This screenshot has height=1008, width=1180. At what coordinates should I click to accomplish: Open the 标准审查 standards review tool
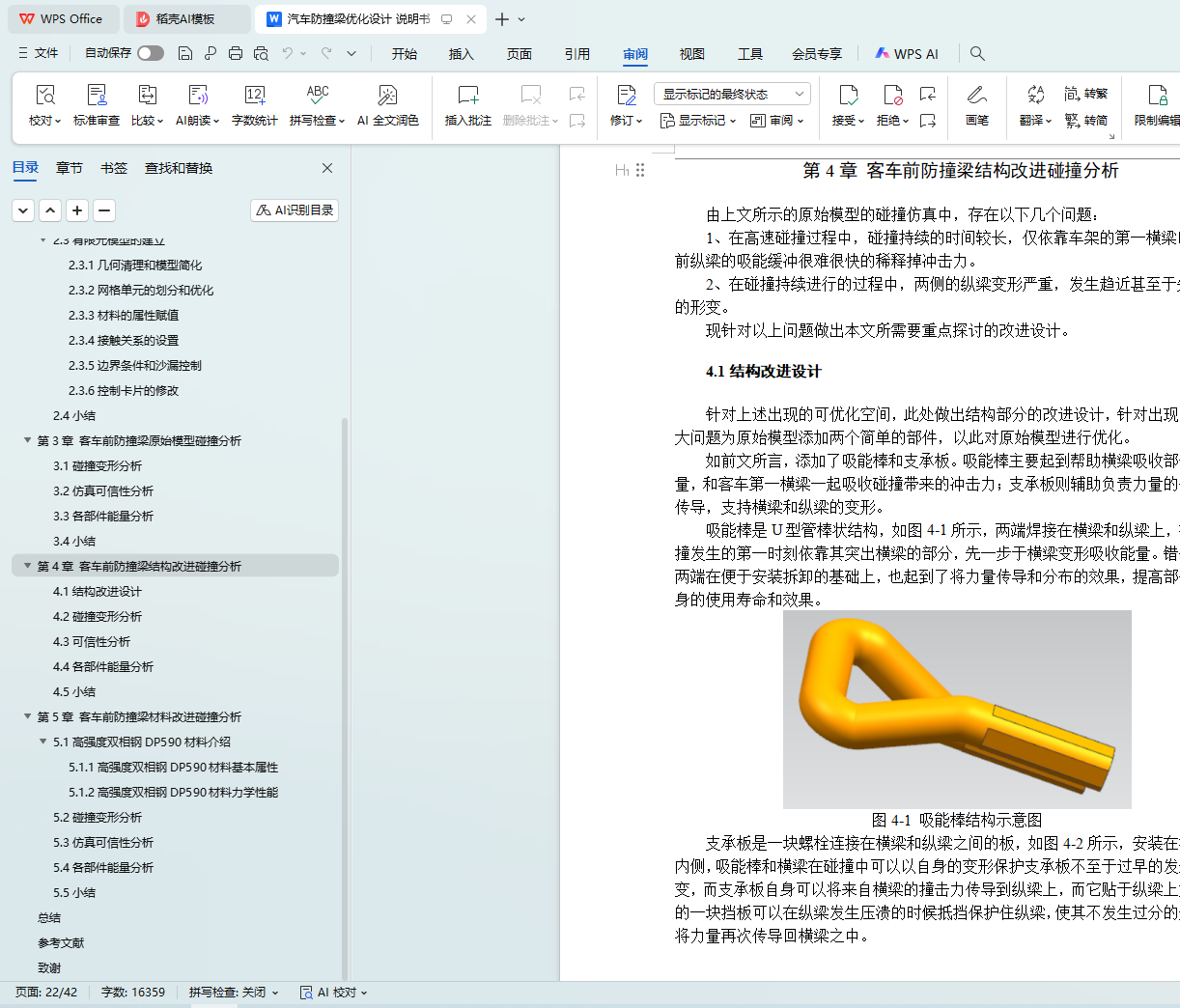tap(97, 96)
